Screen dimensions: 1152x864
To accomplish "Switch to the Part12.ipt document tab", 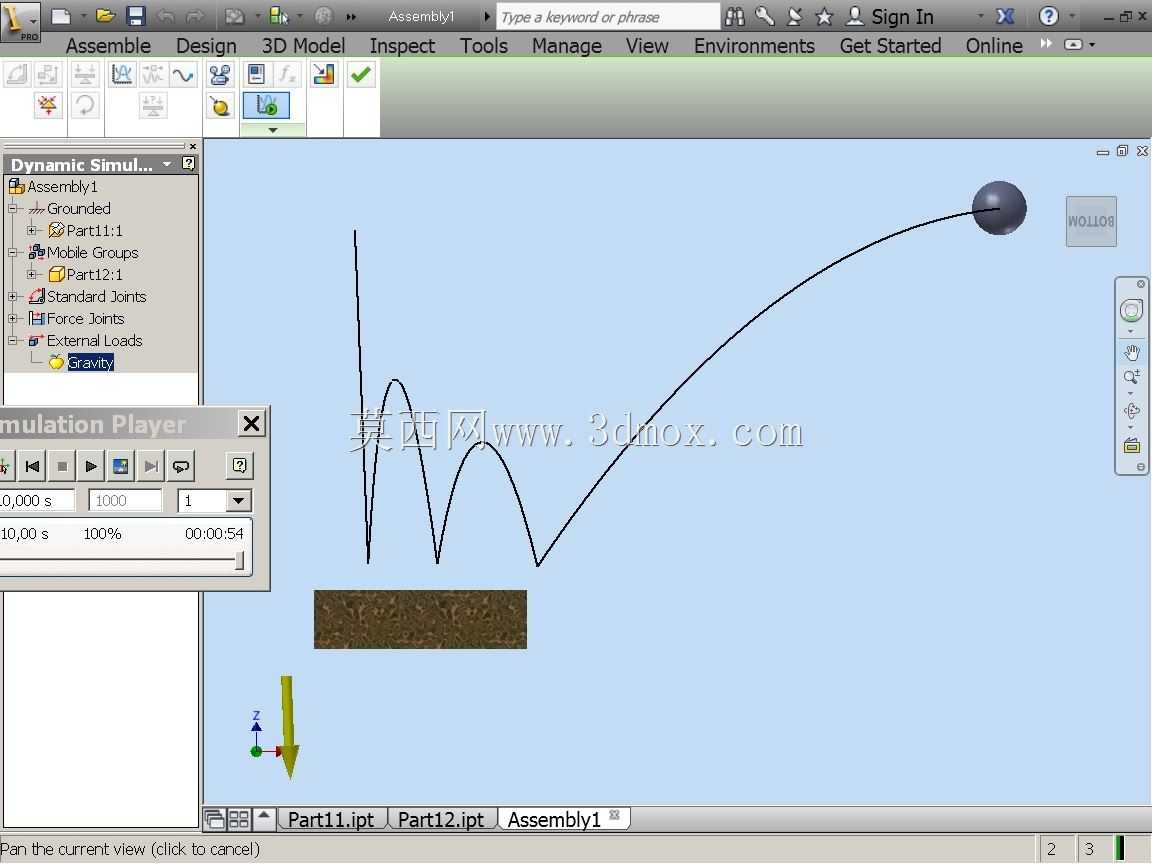I will pyautogui.click(x=441, y=819).
